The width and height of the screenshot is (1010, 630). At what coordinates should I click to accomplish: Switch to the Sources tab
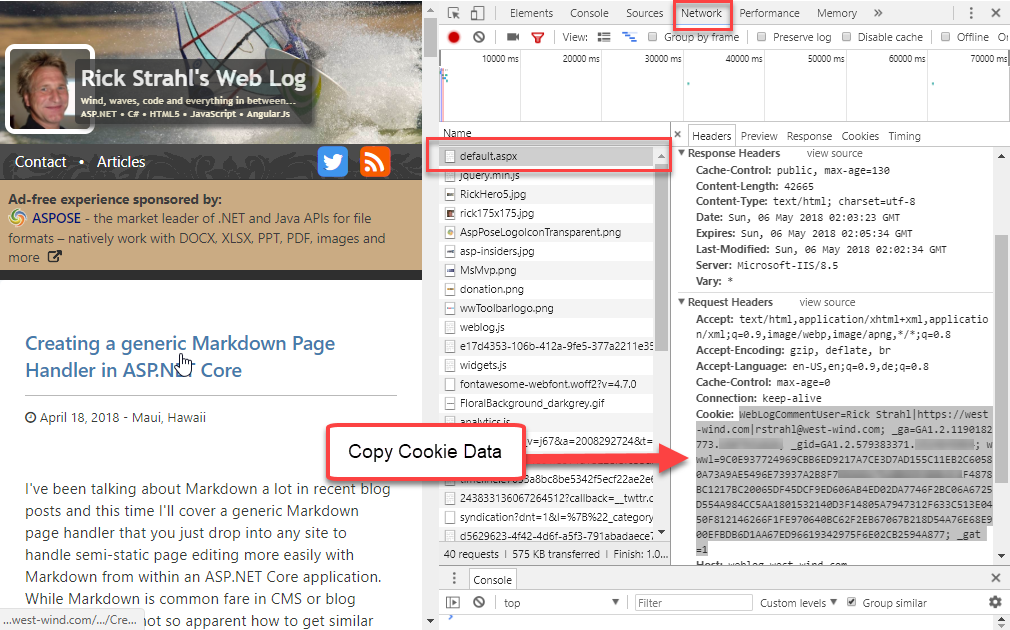coord(644,13)
